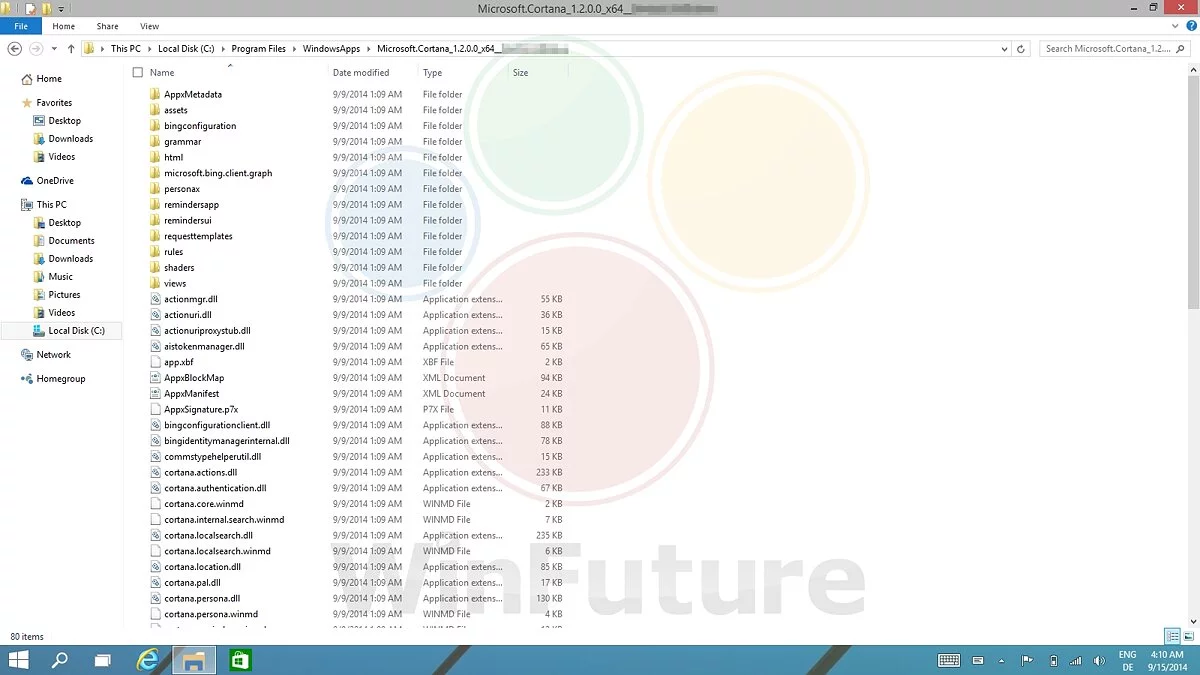This screenshot has height=675, width=1200.
Task: Open the touch keyboard tray icon
Action: click(949, 660)
